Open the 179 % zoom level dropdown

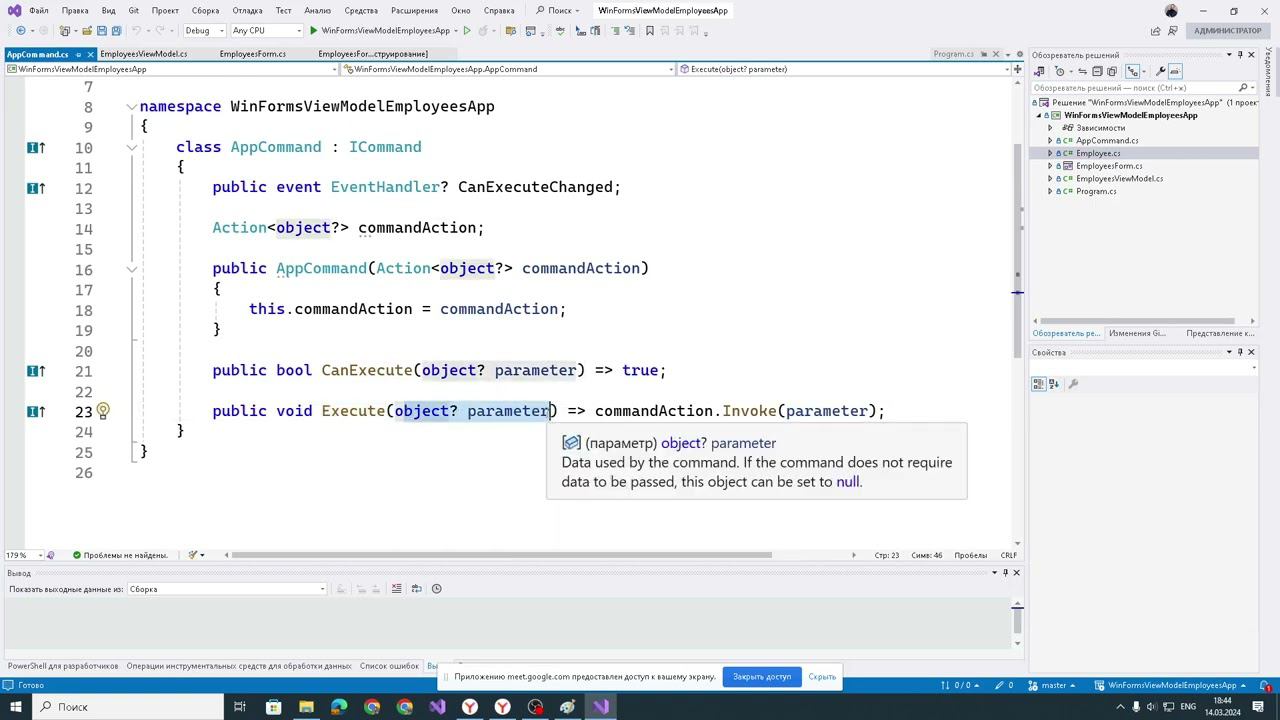pos(24,555)
